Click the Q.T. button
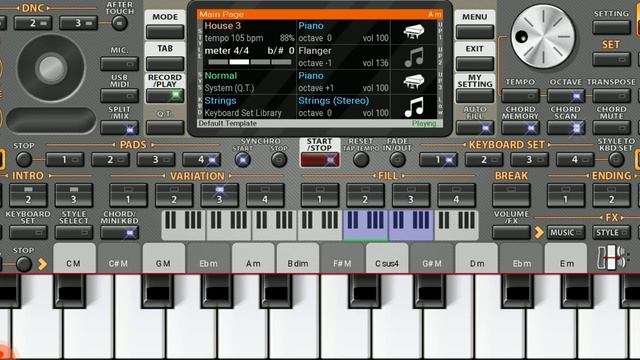 click(165, 128)
